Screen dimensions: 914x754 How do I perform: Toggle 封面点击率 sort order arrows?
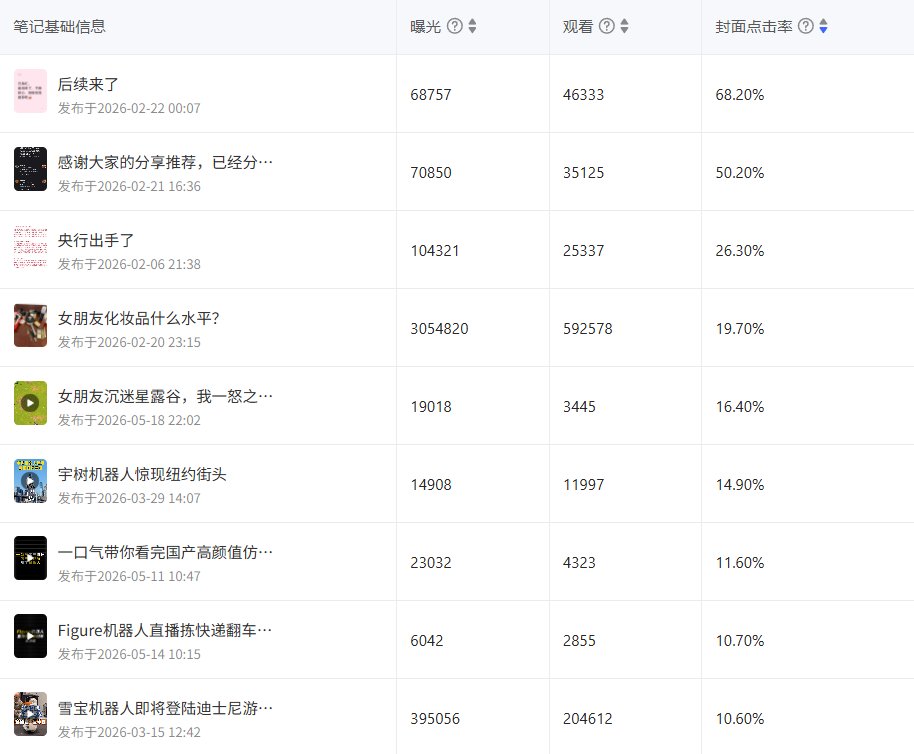823,26
